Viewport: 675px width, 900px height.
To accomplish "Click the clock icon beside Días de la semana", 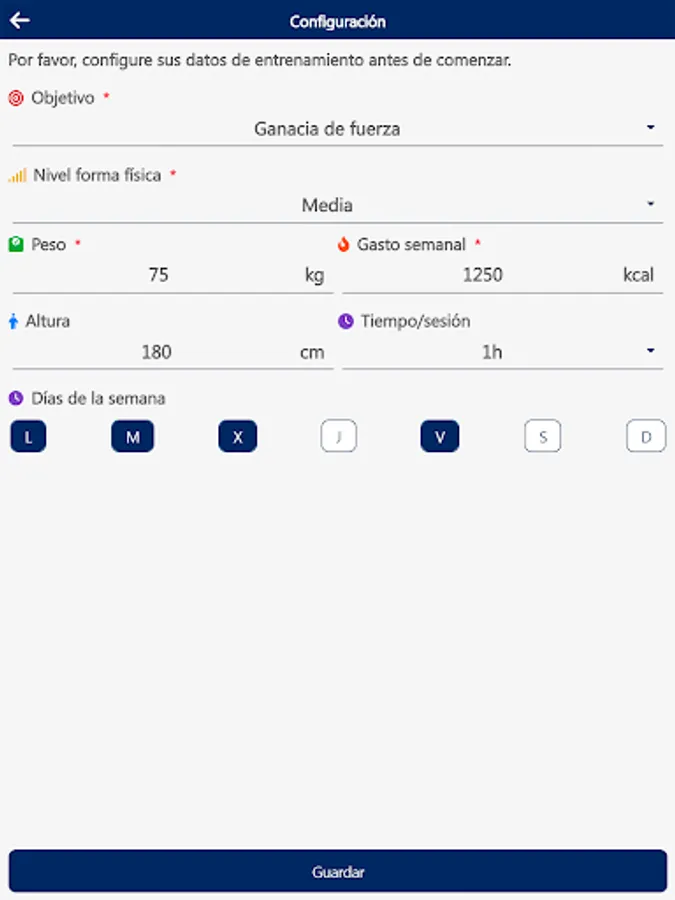I will click(16, 398).
